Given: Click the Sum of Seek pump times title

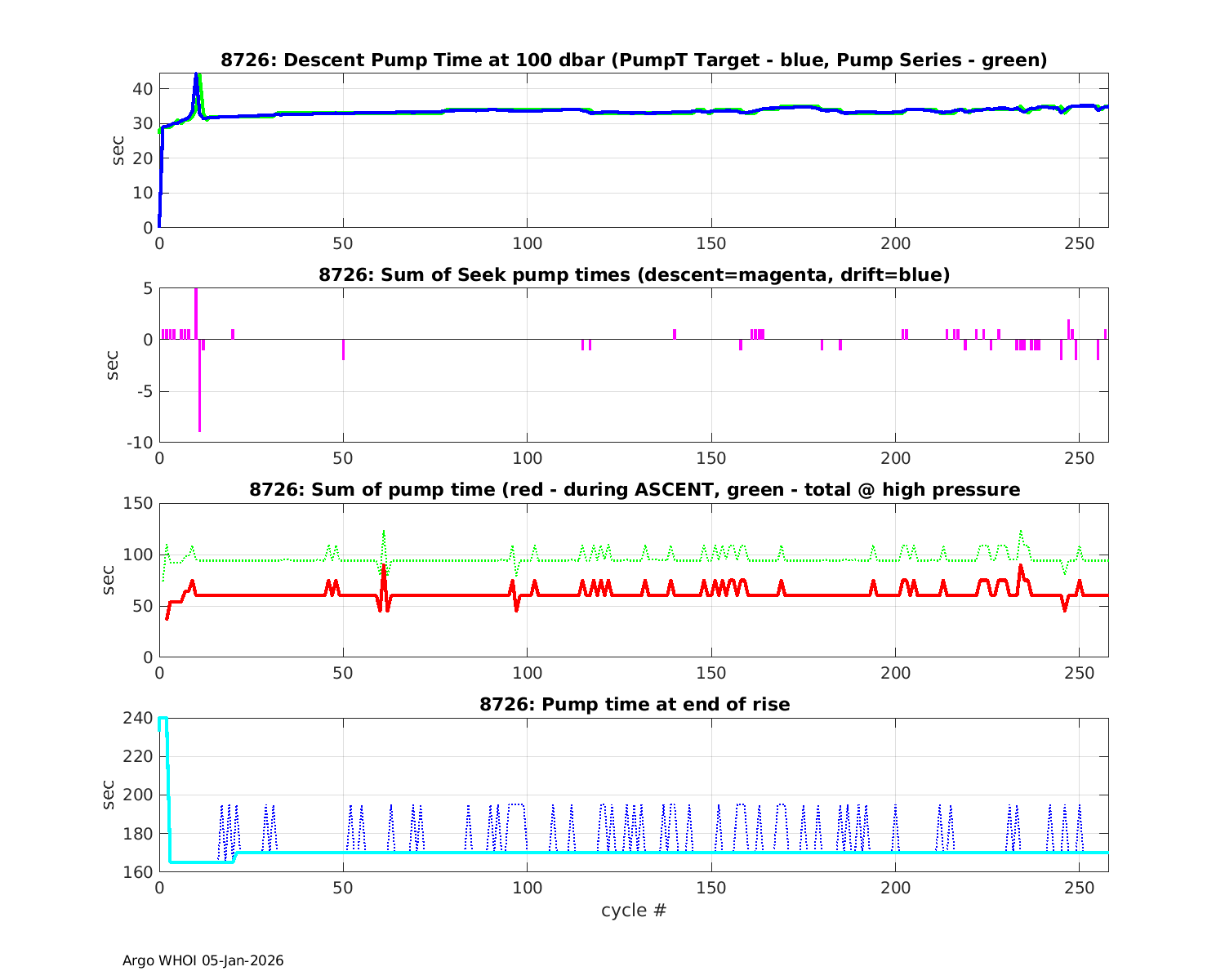Looking at the screenshot, I should coord(634,275).
